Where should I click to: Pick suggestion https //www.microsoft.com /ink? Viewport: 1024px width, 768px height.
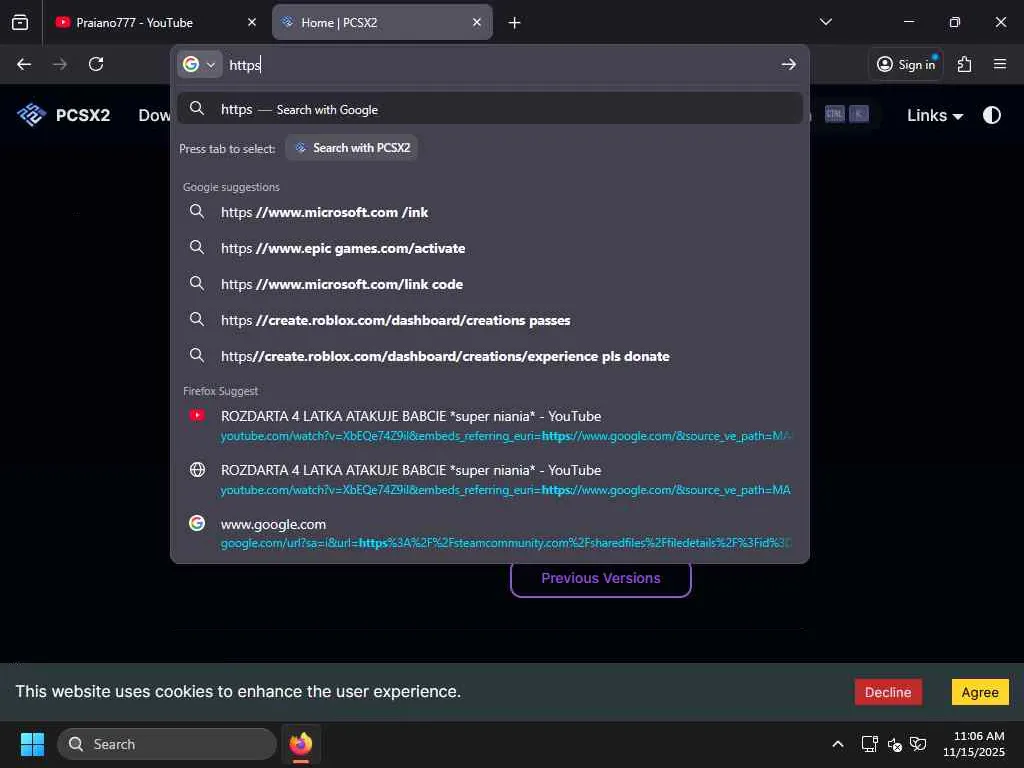click(x=490, y=212)
